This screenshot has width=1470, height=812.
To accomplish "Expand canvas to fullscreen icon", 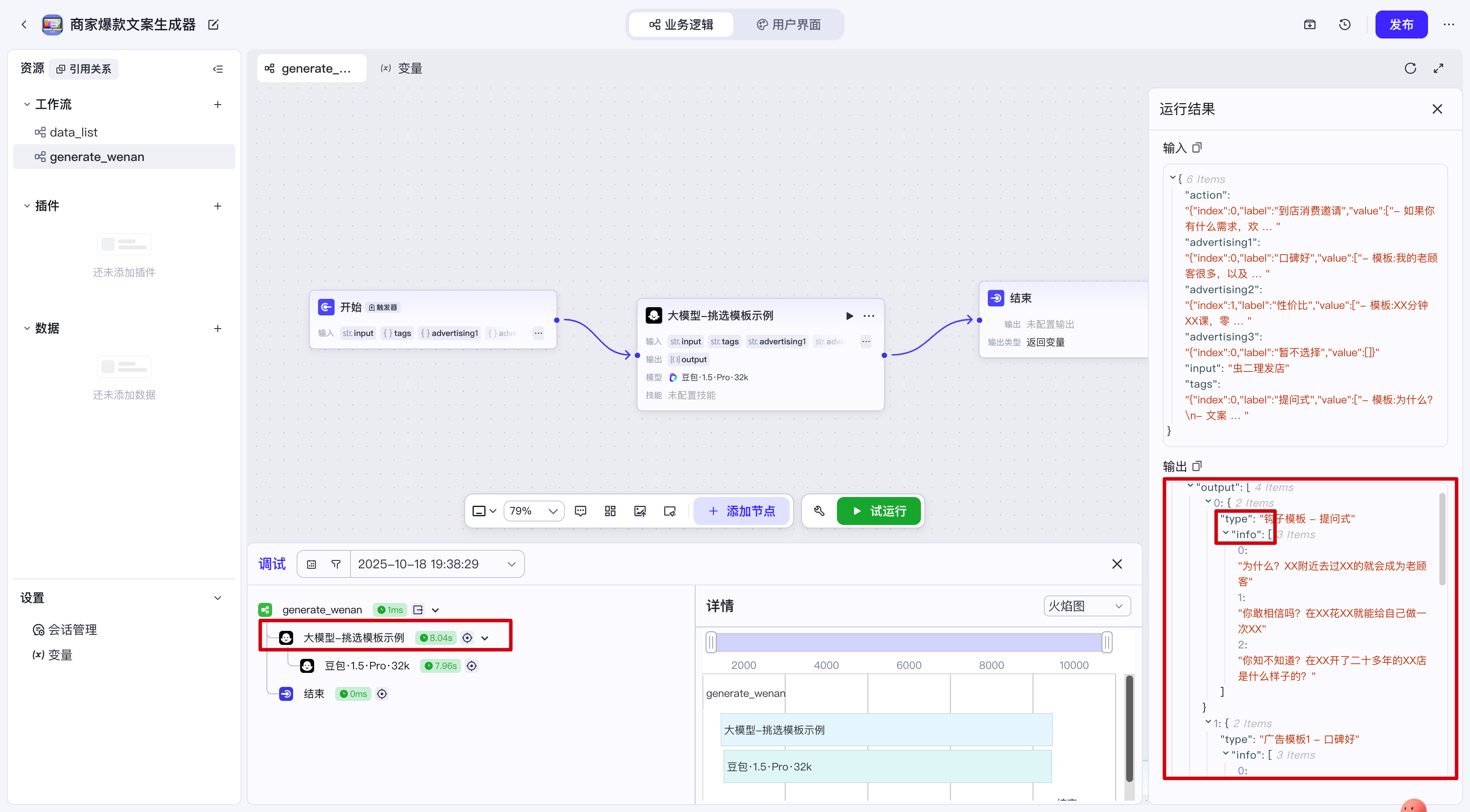I will (1438, 69).
